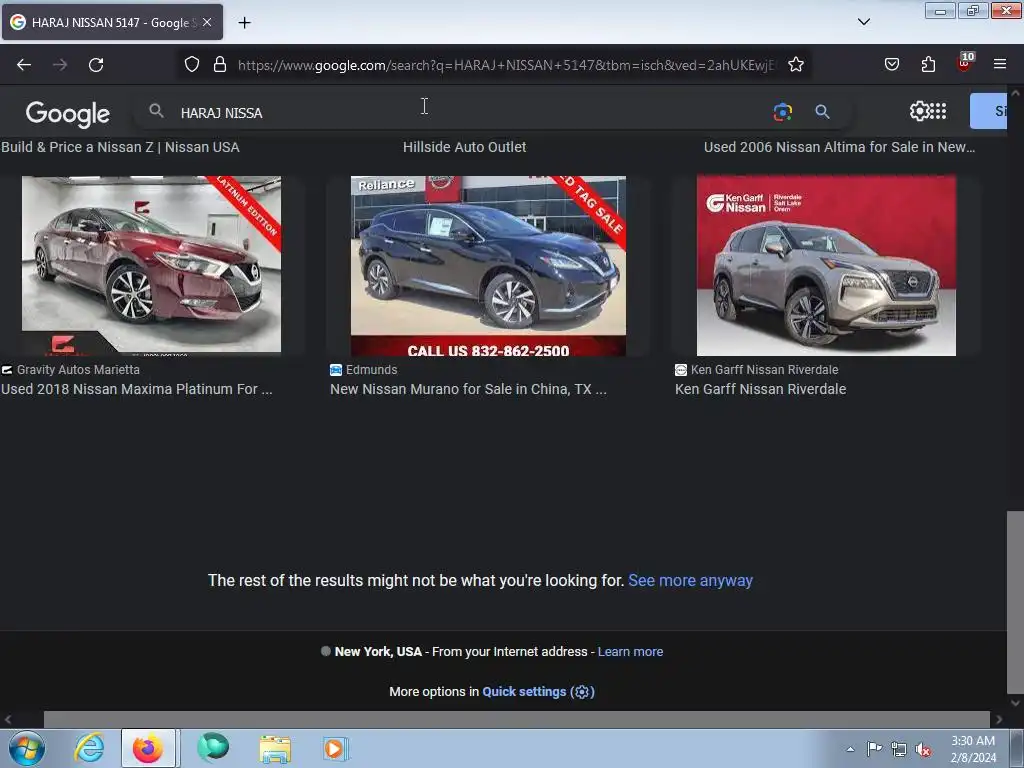1024x768 pixels.
Task: Click the blue Sign in button
Action: (x=989, y=111)
